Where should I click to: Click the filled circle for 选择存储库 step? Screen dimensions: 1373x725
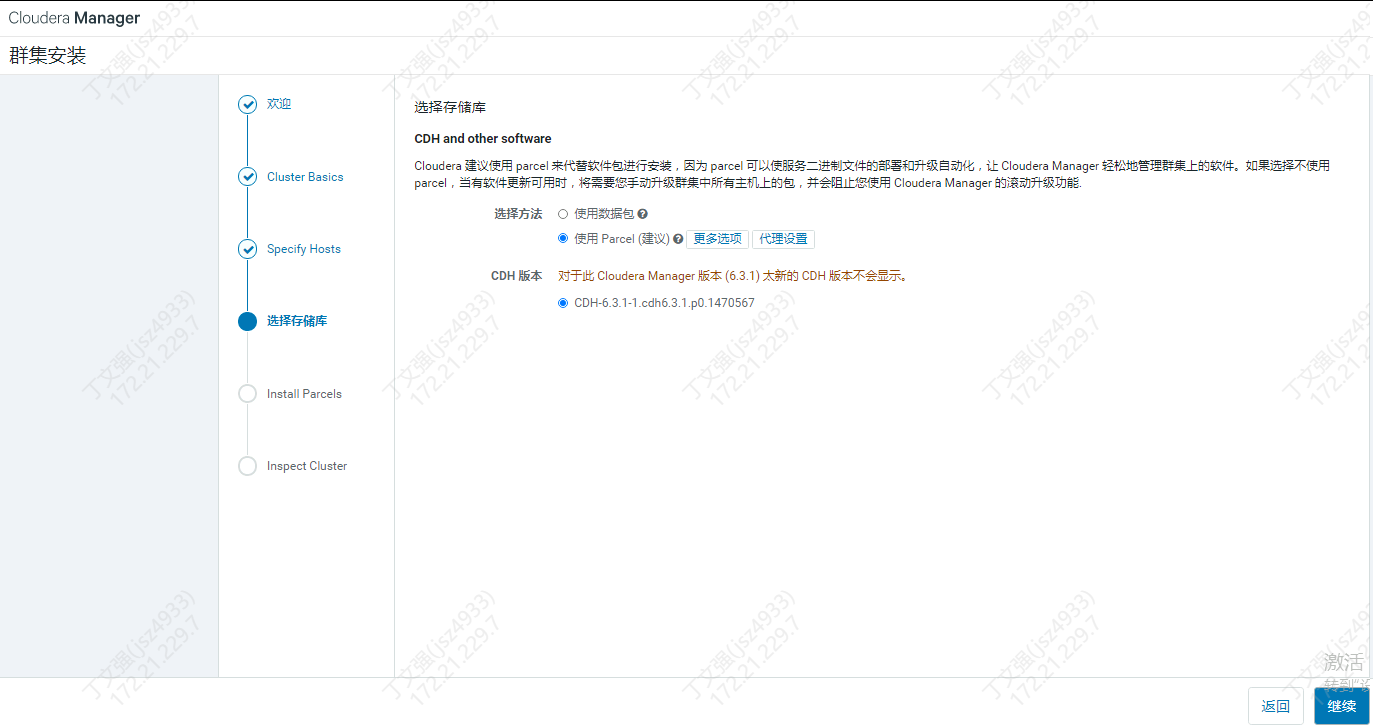pos(247,321)
